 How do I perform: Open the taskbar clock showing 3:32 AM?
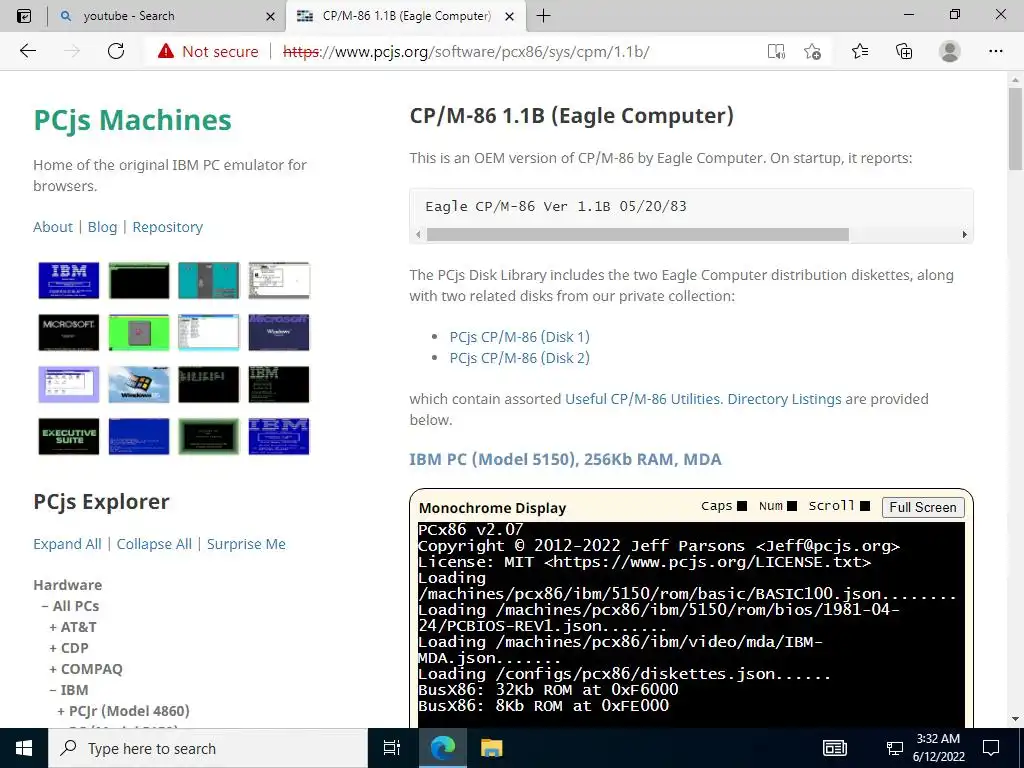pyautogui.click(x=938, y=748)
